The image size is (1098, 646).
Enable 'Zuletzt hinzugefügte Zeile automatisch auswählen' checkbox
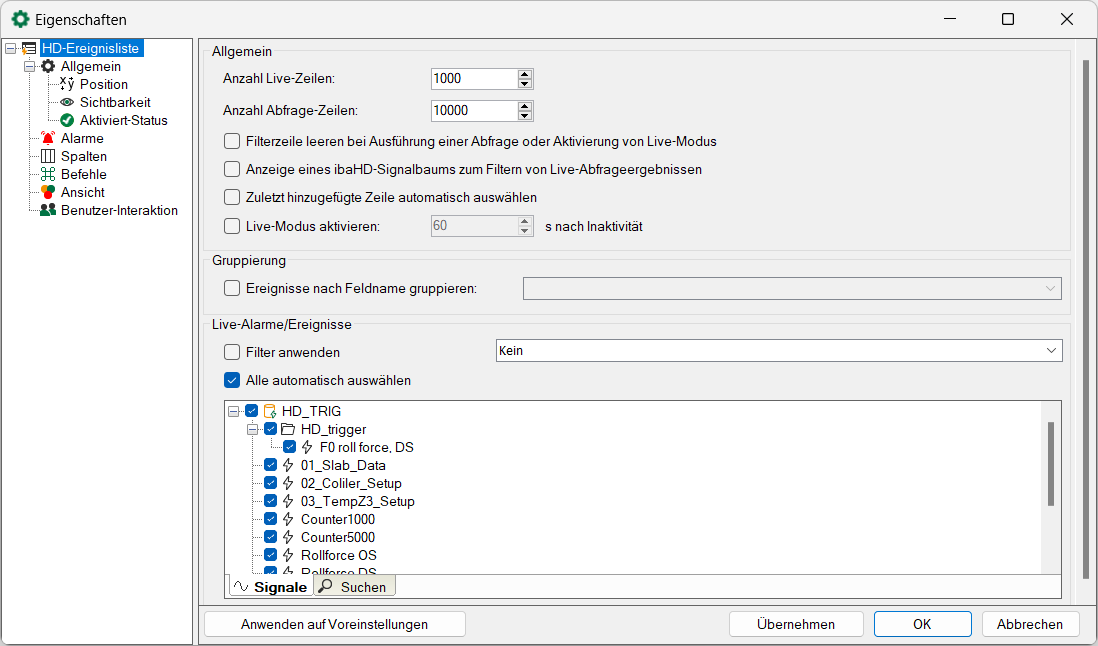(x=232, y=198)
